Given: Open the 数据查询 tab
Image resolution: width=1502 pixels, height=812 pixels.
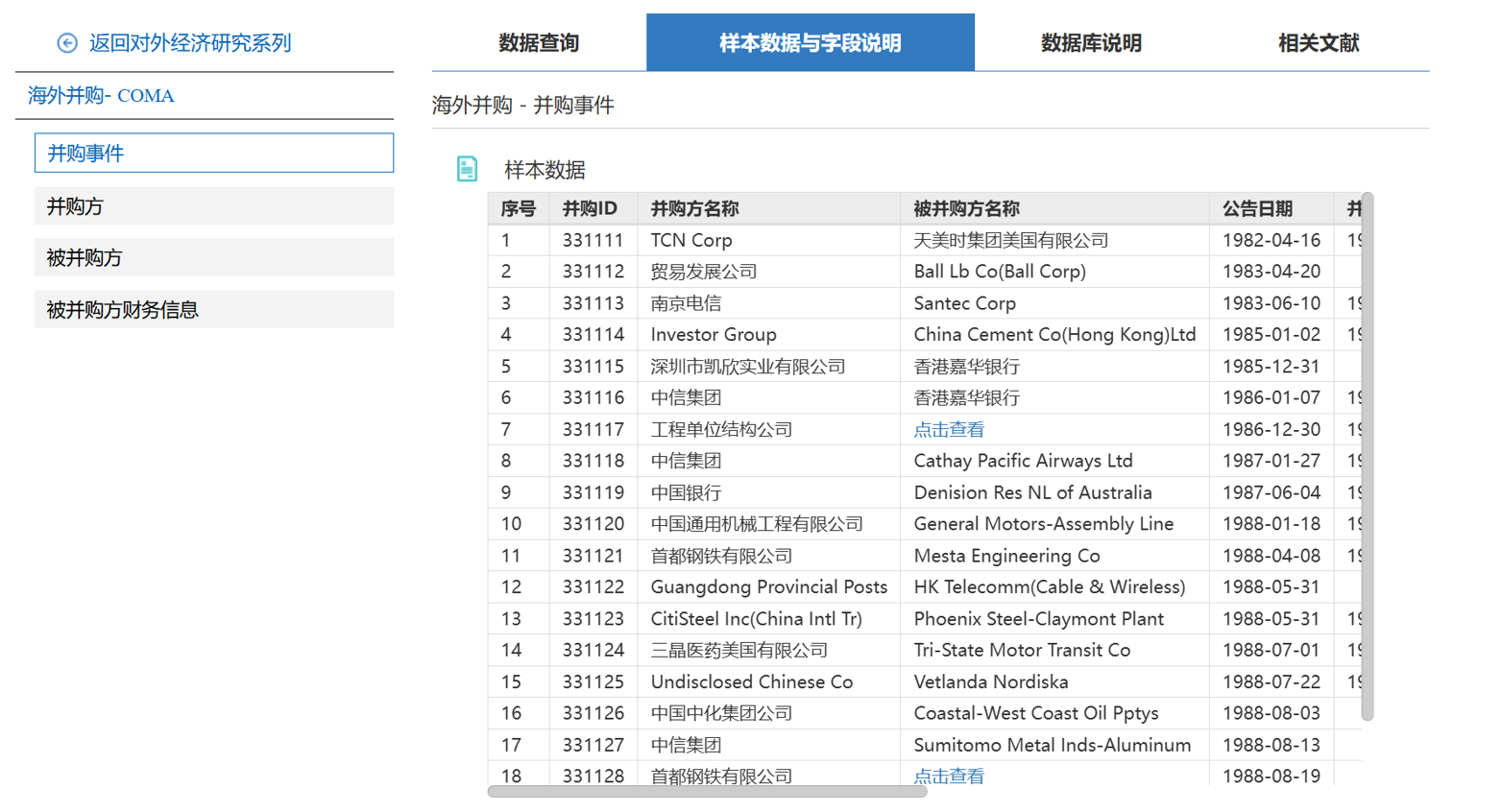Looking at the screenshot, I should (539, 43).
